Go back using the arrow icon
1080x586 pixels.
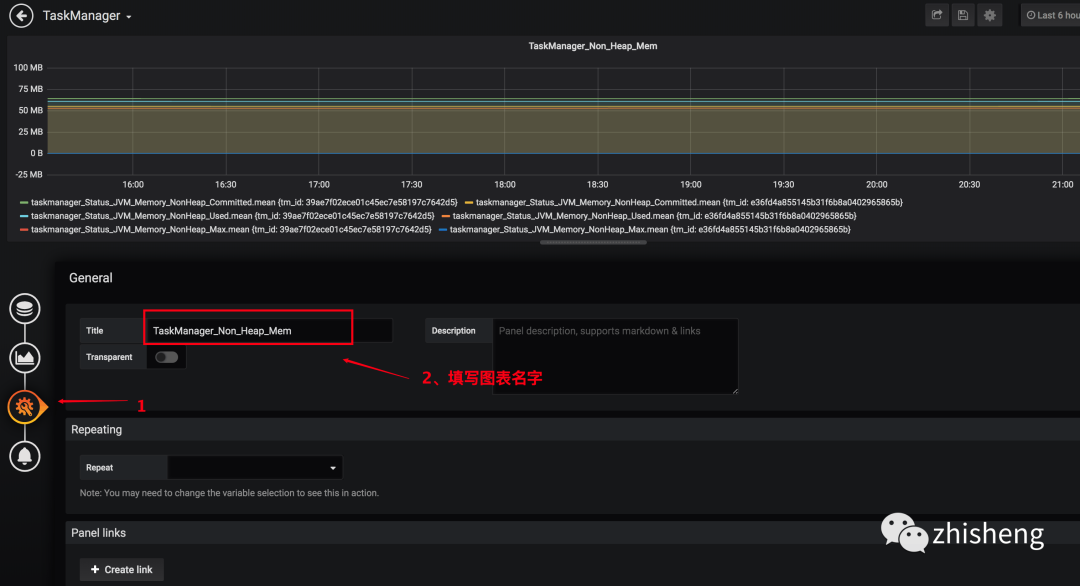point(21,15)
